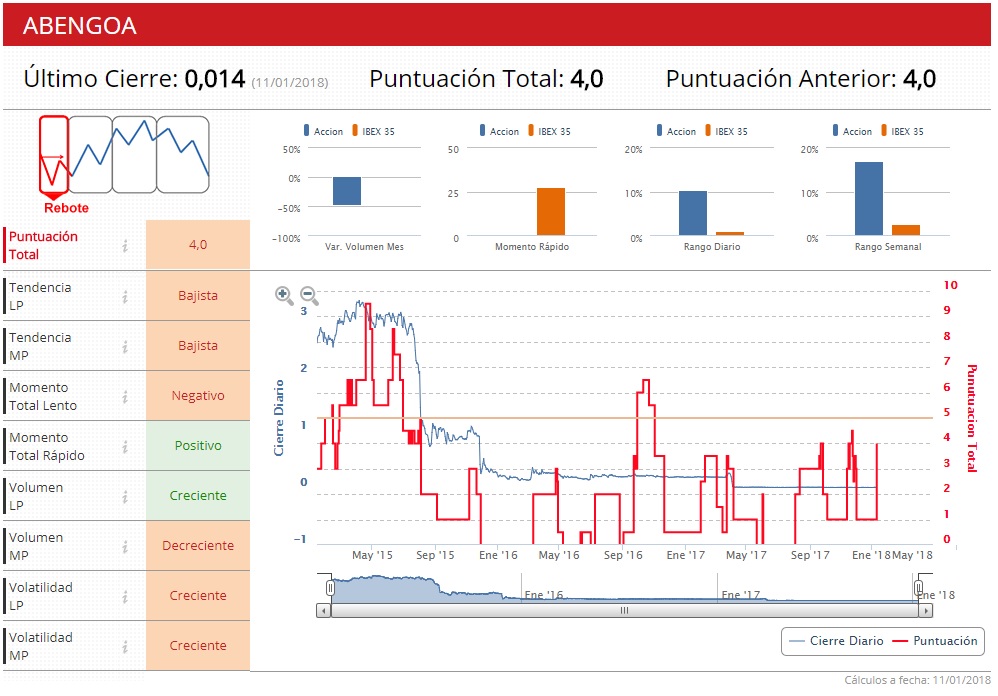Screen dimensions: 998x696
Task: Click left range handle of the navigator
Action: [330, 588]
